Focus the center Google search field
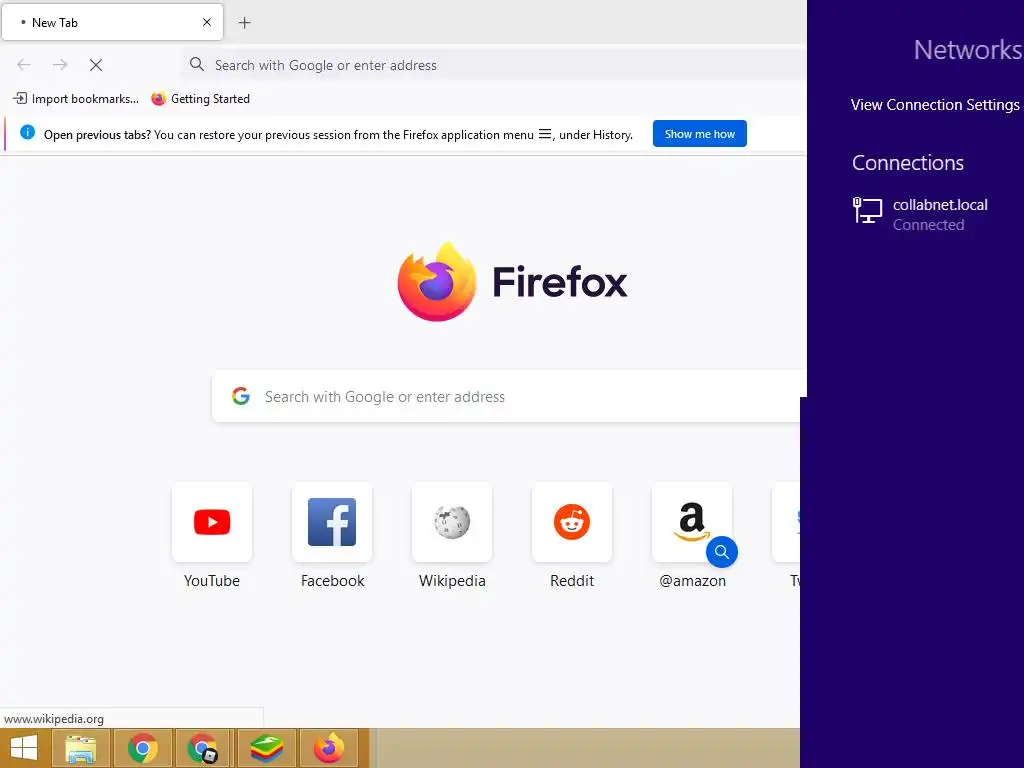The image size is (1024, 768). [506, 396]
